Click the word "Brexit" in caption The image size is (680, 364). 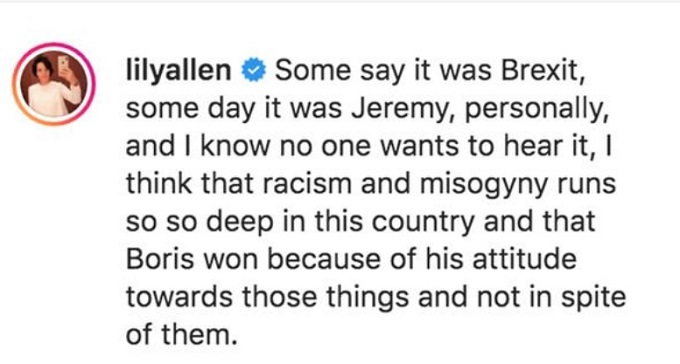point(543,70)
